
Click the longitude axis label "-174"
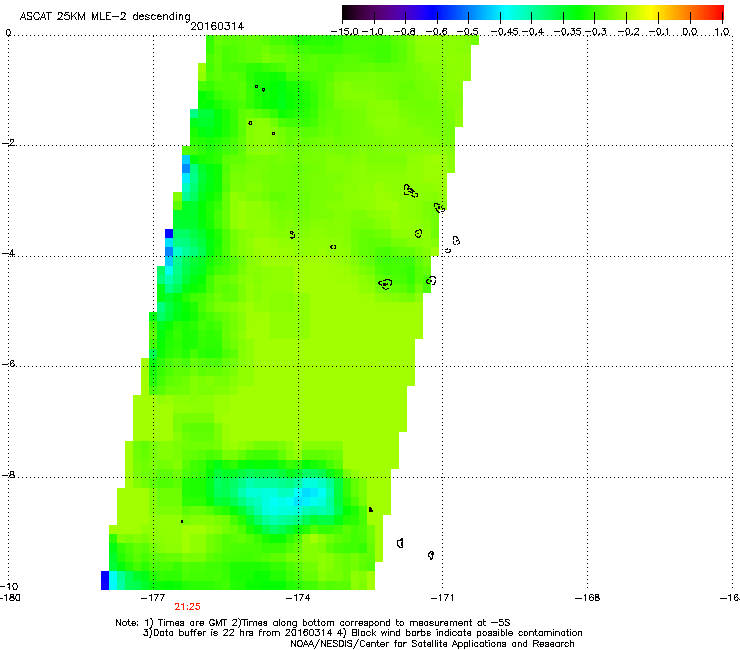pyautogui.click(x=298, y=598)
